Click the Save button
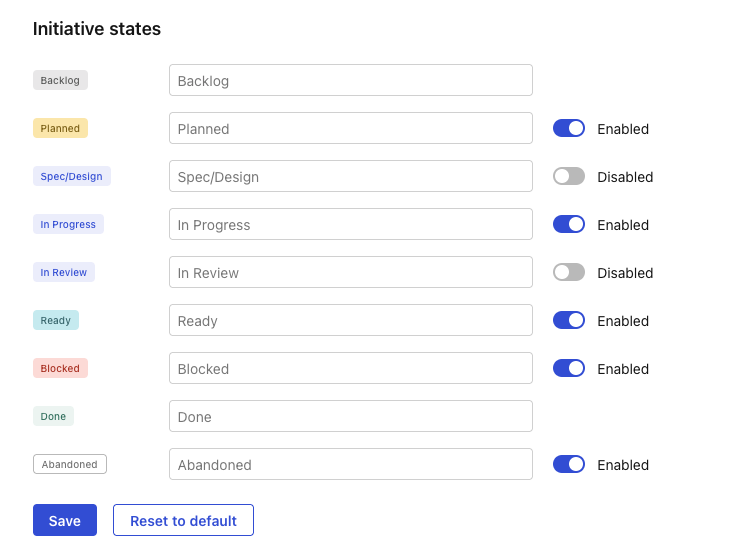Screen dimensions: 730x559 64,520
